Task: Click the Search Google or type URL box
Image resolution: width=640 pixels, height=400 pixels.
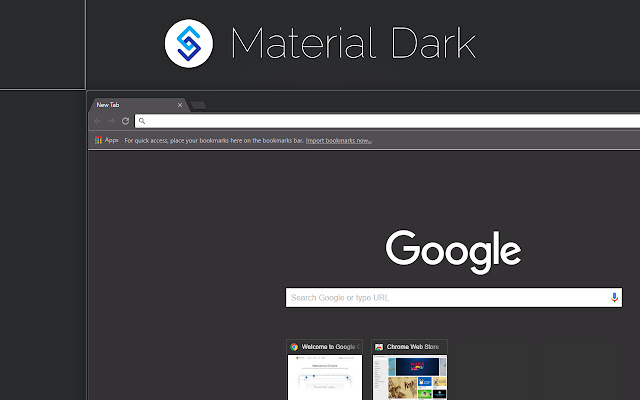Action: click(454, 298)
